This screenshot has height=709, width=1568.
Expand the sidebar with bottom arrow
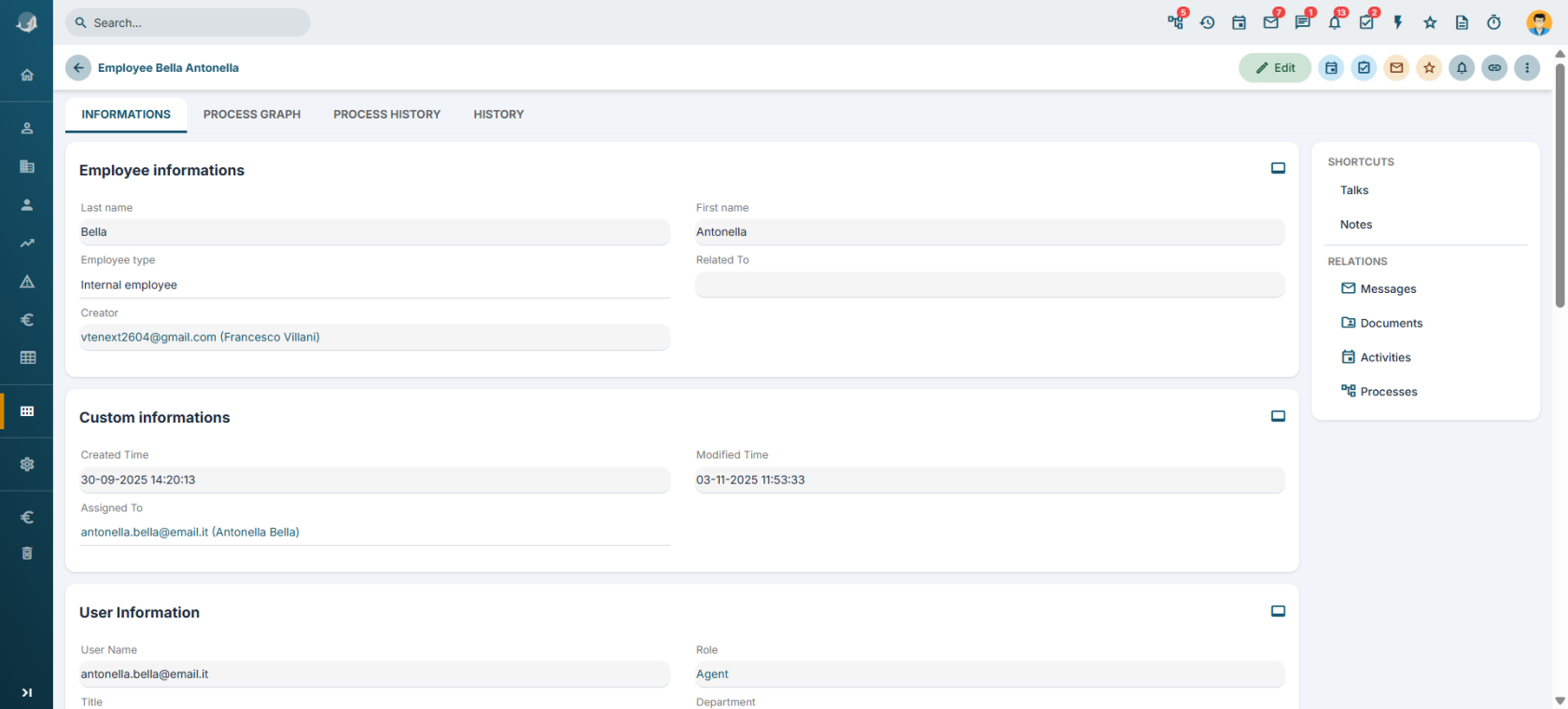pos(27,692)
